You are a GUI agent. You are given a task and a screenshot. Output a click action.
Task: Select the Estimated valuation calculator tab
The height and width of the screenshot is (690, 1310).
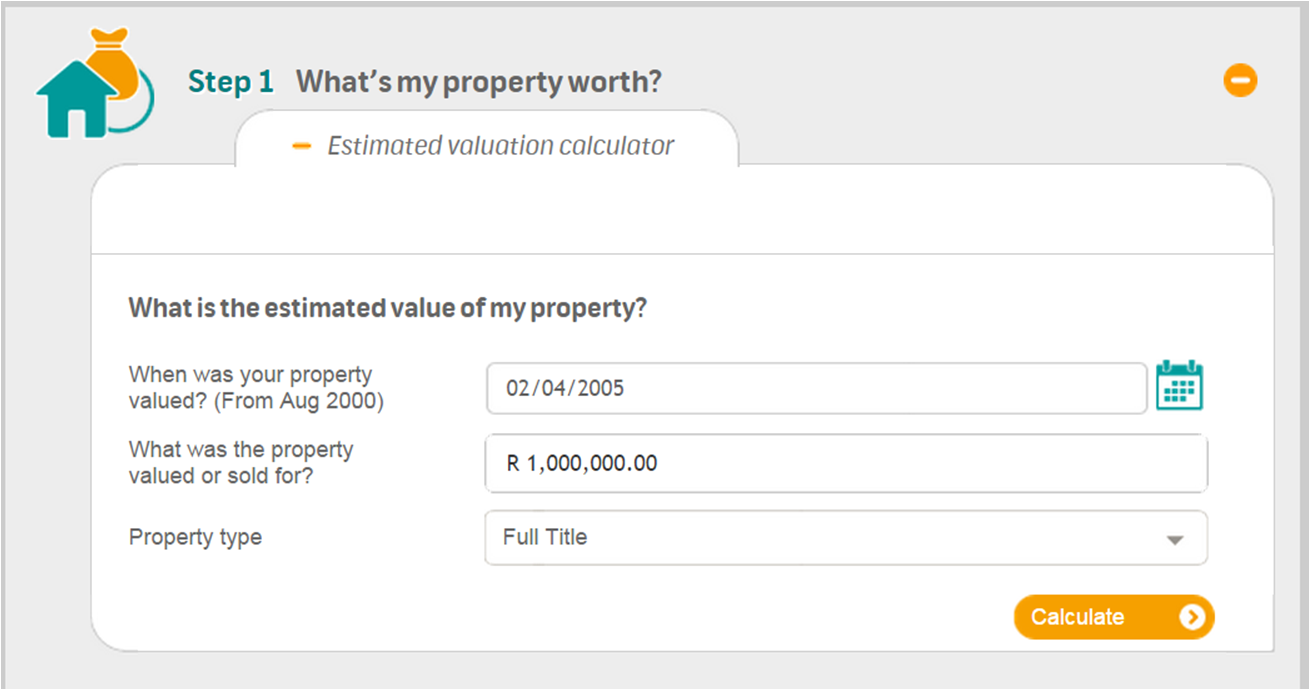[500, 146]
